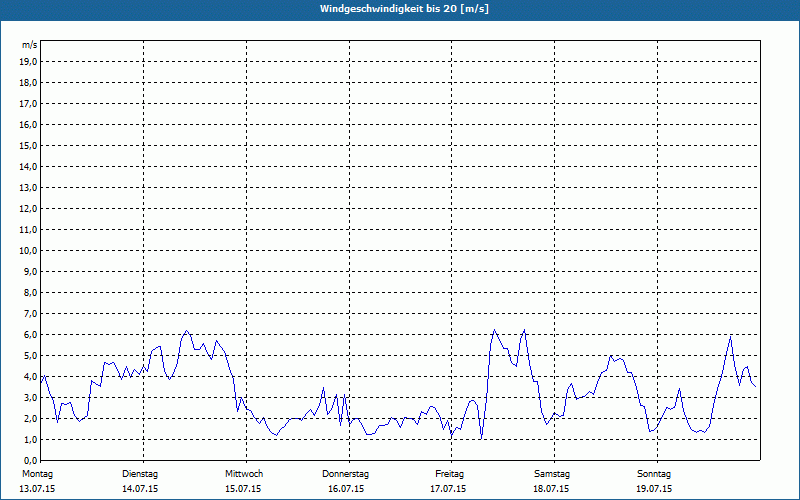Click the 0,0 axis label
This screenshot has width=800, height=500.
tap(31, 461)
